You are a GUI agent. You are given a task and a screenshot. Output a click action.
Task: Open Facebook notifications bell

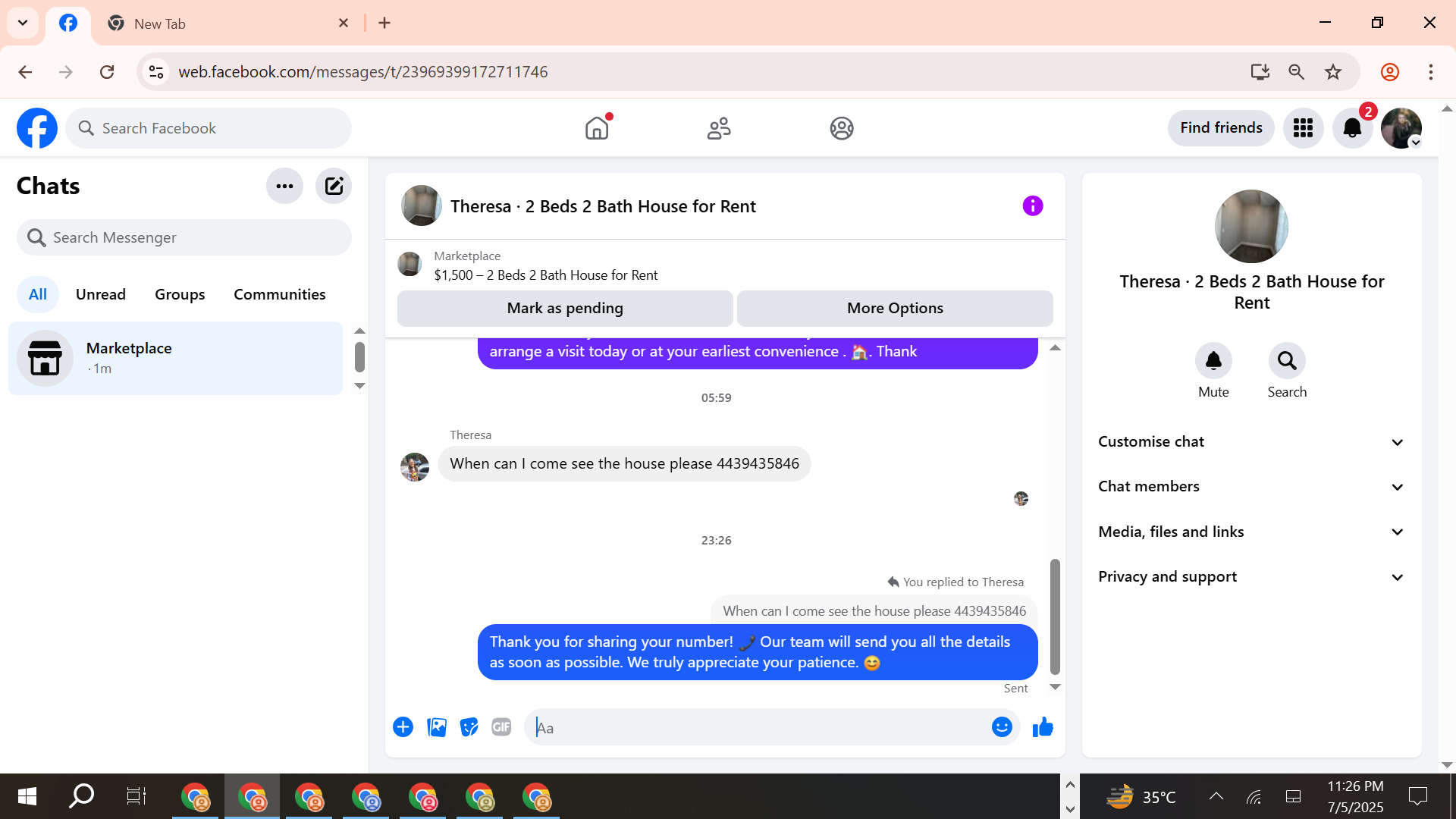click(1352, 128)
